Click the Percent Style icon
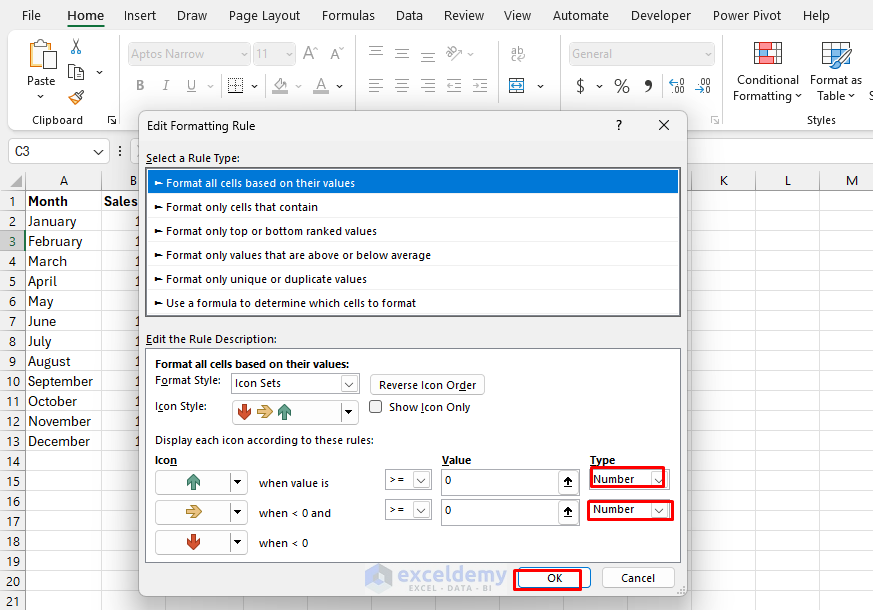873x610 pixels. pyautogui.click(x=620, y=87)
